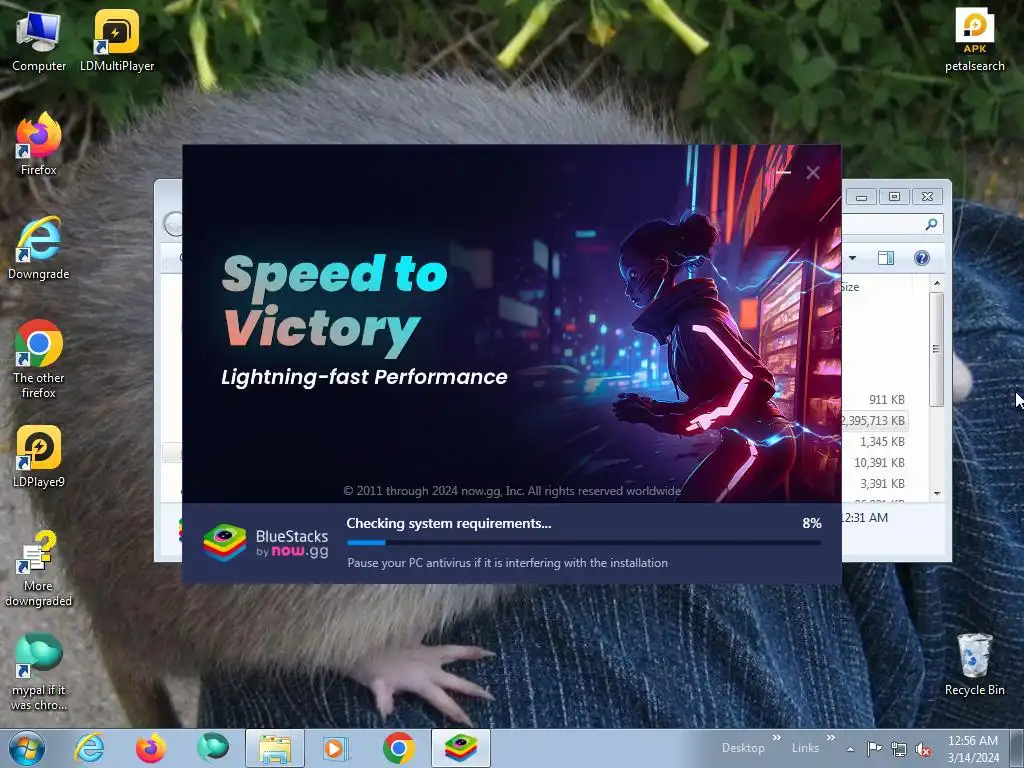Launch Internet Explorer from the taskbar
The image size is (1024, 768).
pyautogui.click(x=89, y=748)
